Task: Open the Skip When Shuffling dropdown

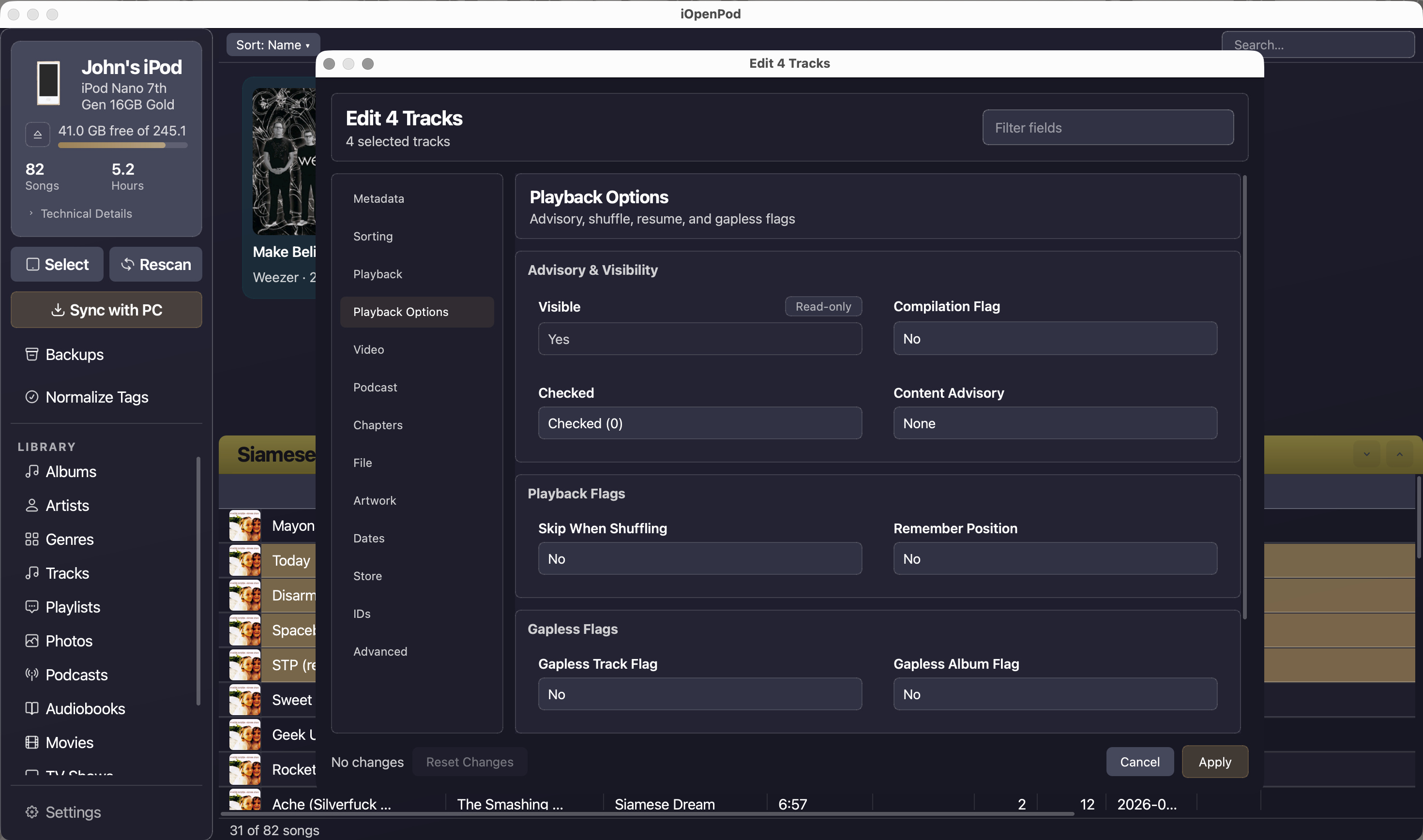Action: tap(699, 559)
